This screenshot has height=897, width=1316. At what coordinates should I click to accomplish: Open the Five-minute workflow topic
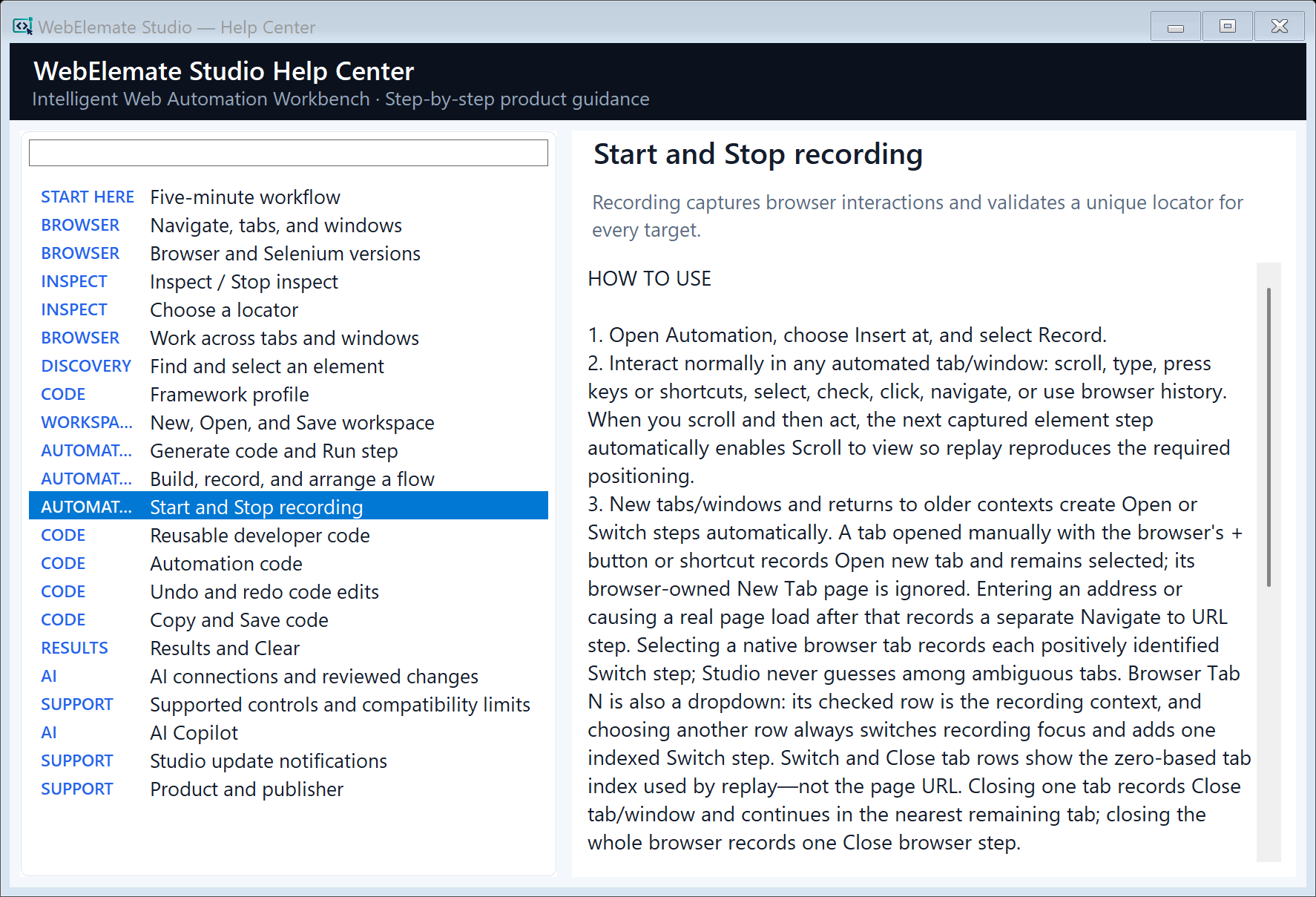pos(288,197)
